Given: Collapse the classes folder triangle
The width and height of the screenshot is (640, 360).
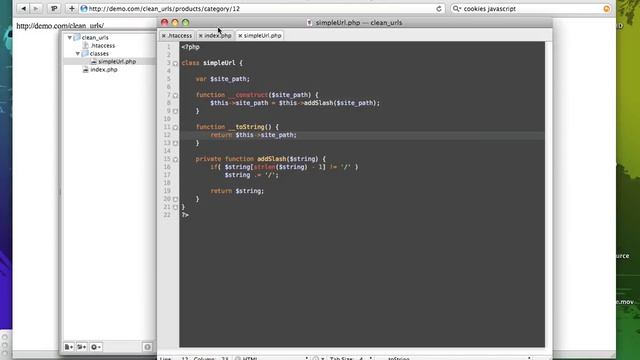Looking at the screenshot, I should (78, 53).
